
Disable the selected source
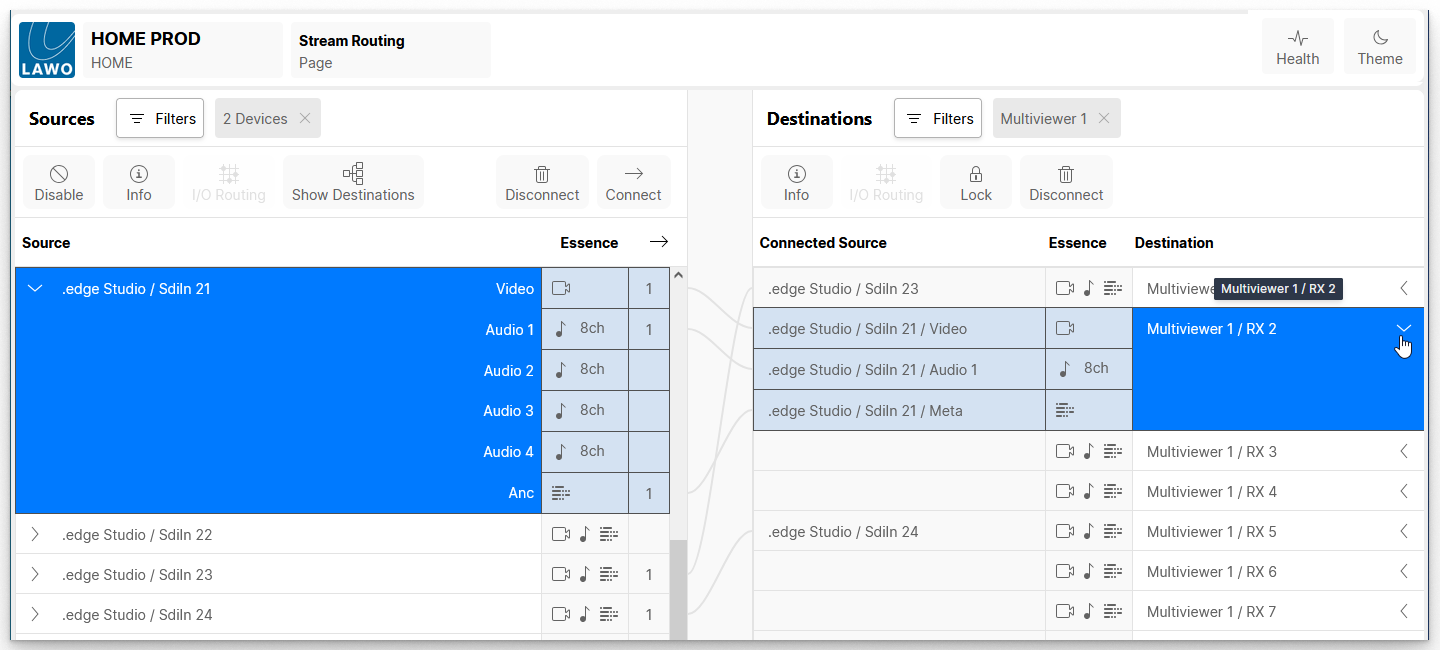pyautogui.click(x=59, y=183)
